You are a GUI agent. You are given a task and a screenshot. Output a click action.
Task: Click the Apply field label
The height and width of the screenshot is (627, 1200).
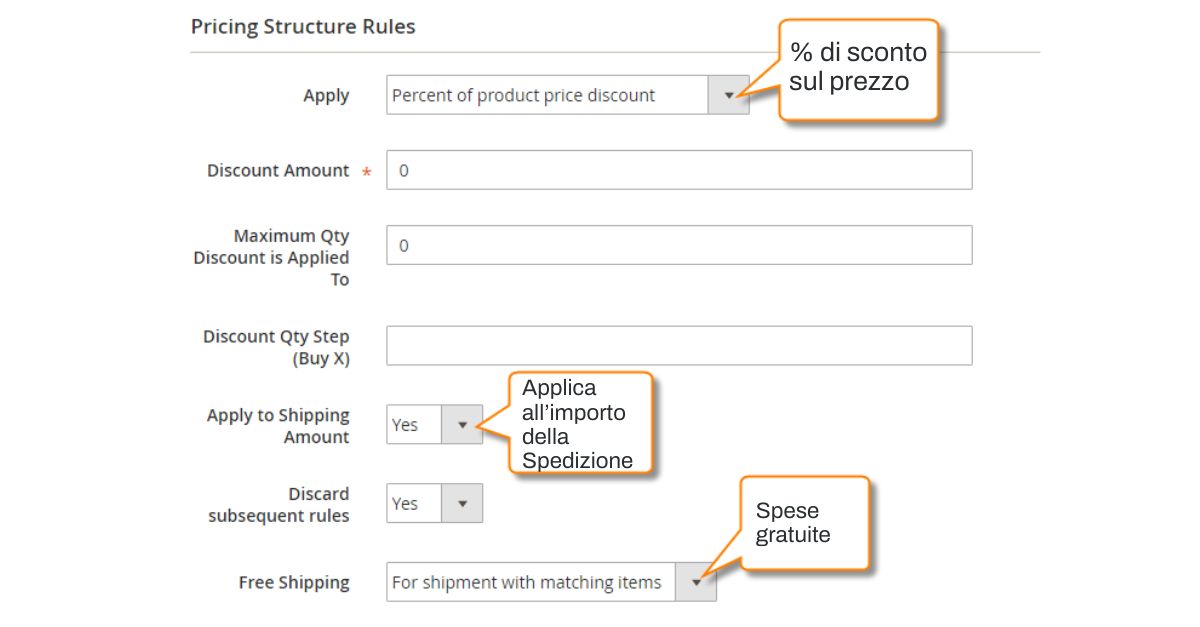point(326,96)
